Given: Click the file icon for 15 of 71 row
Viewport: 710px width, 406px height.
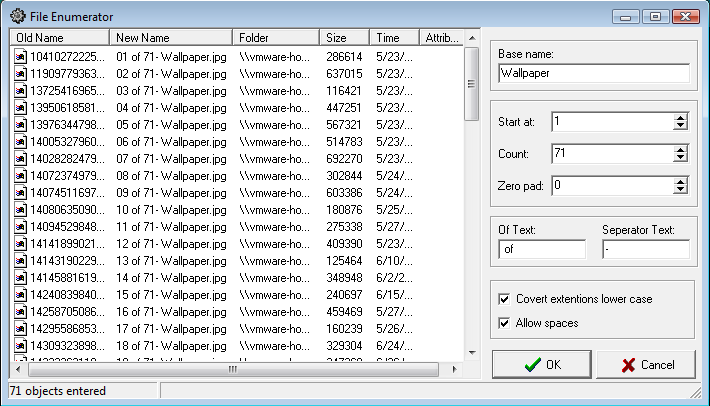Looking at the screenshot, I should click(20, 295).
